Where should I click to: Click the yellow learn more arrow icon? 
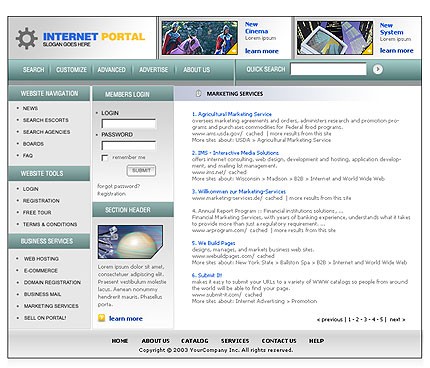pos(101,318)
